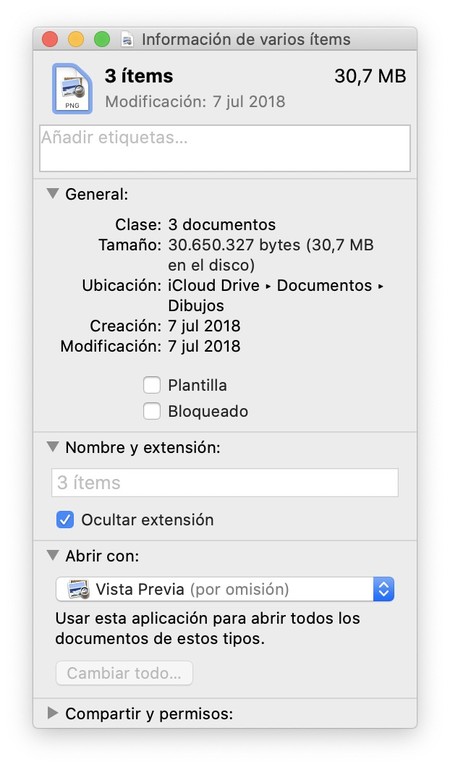Image resolution: width=450 pixels, height=767 pixels.
Task: Expand the Compartir y permisos section
Action: tap(52, 713)
